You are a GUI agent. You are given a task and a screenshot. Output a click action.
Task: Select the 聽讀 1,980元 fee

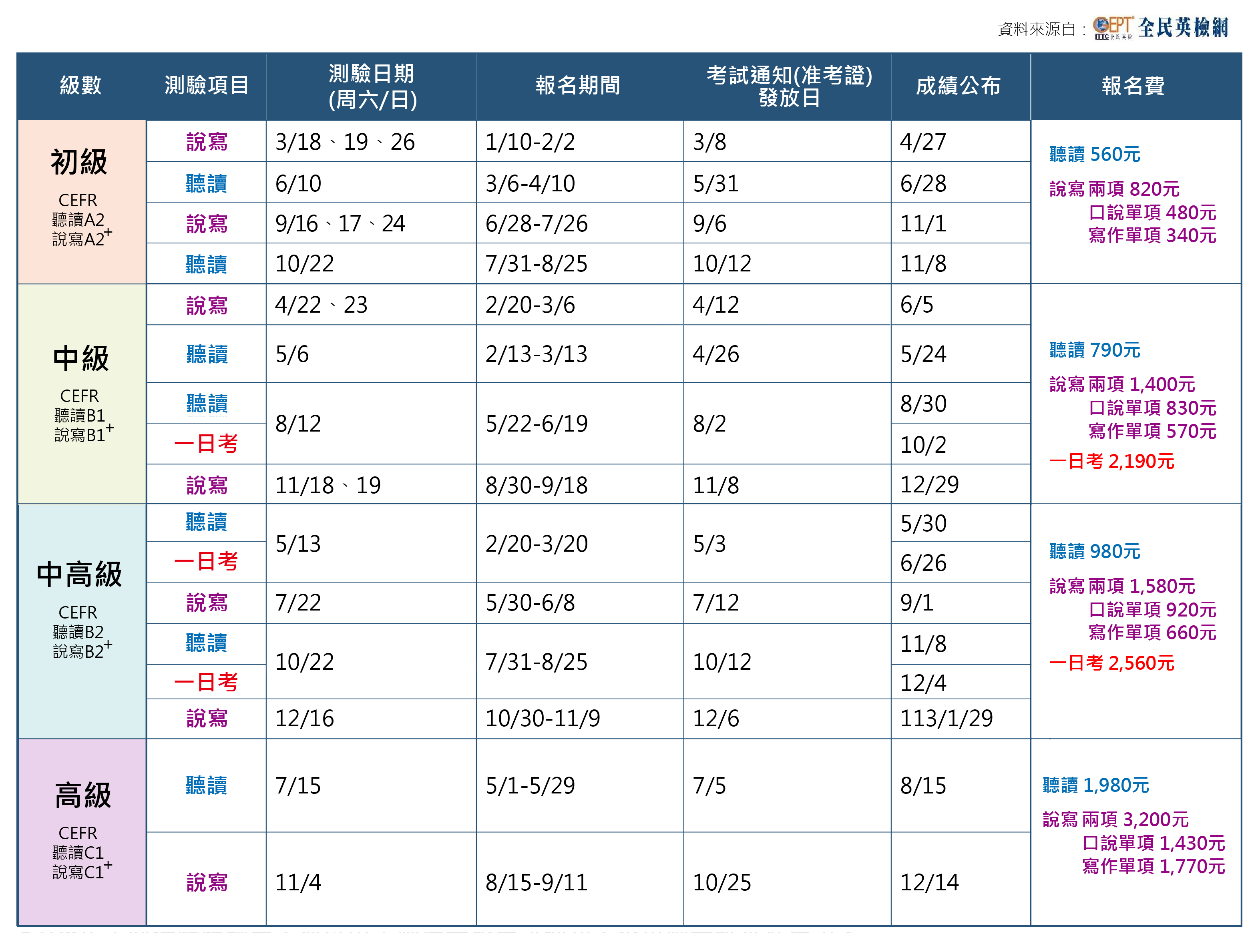tap(1095, 785)
